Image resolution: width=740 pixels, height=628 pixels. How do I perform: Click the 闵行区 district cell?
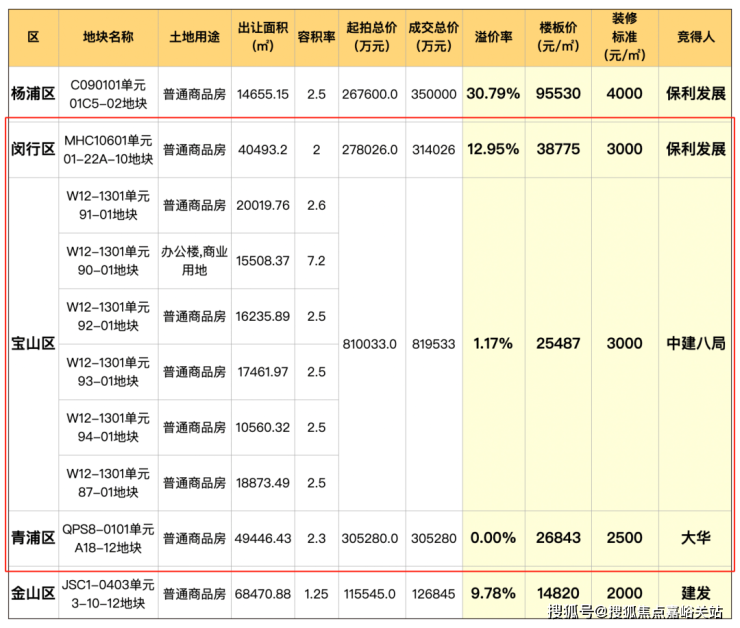[x=32, y=149]
